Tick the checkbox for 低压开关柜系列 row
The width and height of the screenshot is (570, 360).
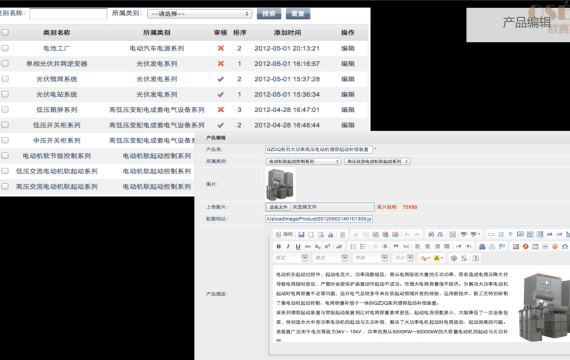5,125
